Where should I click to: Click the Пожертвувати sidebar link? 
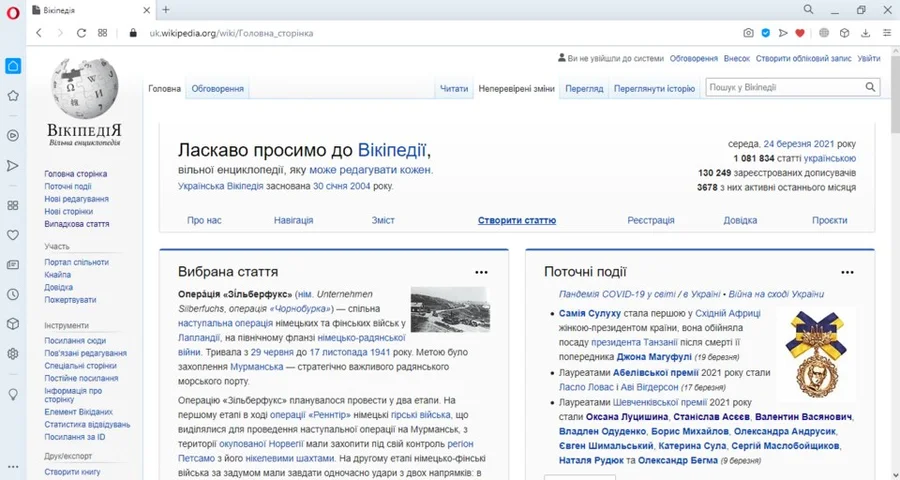(71, 300)
